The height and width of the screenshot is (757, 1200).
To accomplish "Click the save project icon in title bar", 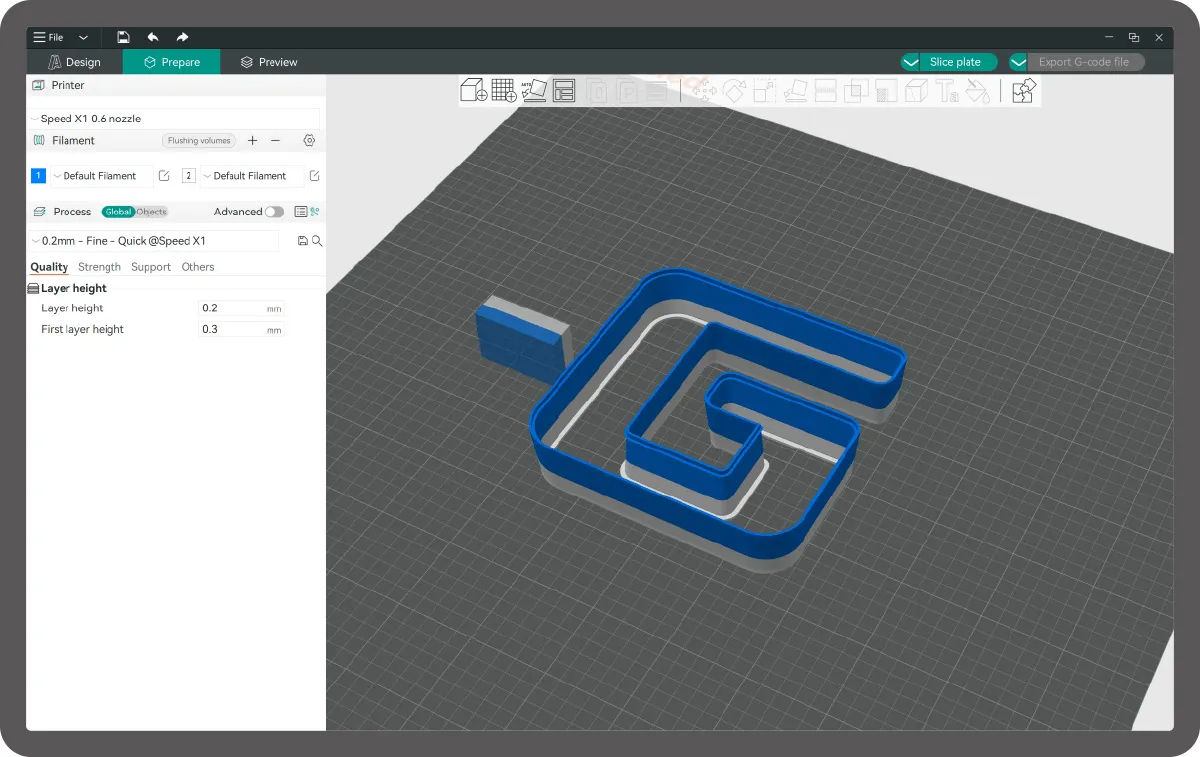I will [x=123, y=37].
